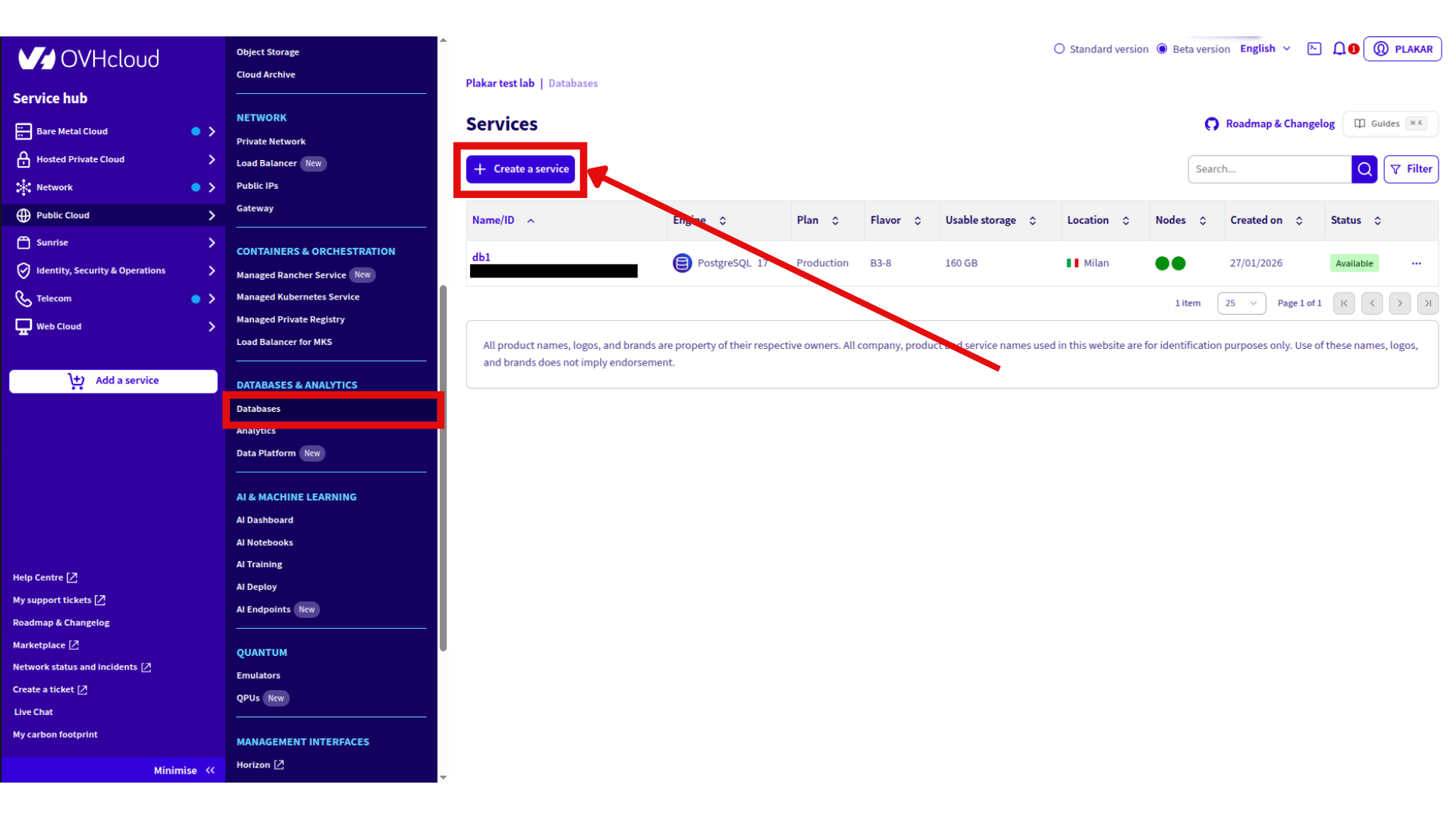Image resolution: width=1456 pixels, height=819 pixels.
Task: Open the web console terminal icon
Action: point(1313,48)
